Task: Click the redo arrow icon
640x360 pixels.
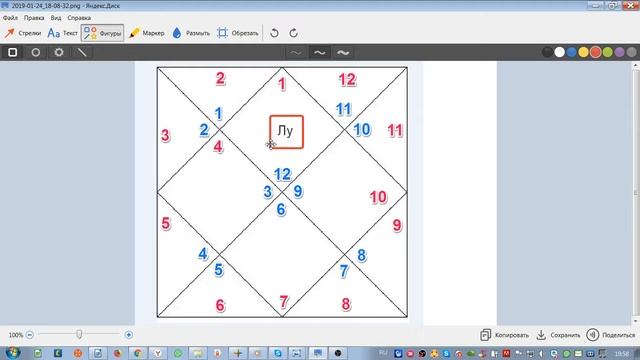Action: click(x=293, y=33)
